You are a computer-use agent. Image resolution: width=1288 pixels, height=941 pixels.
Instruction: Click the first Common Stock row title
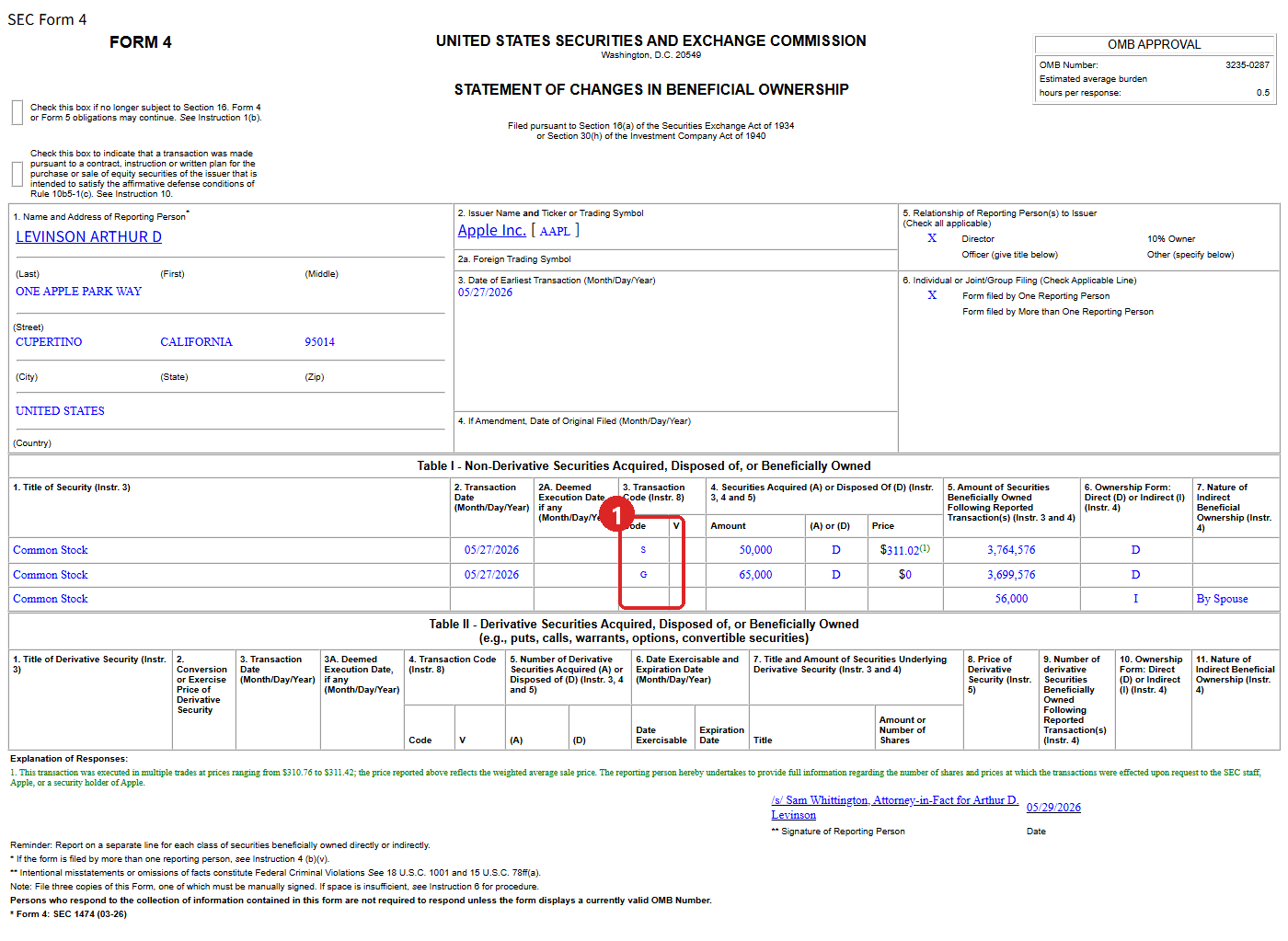click(51, 550)
